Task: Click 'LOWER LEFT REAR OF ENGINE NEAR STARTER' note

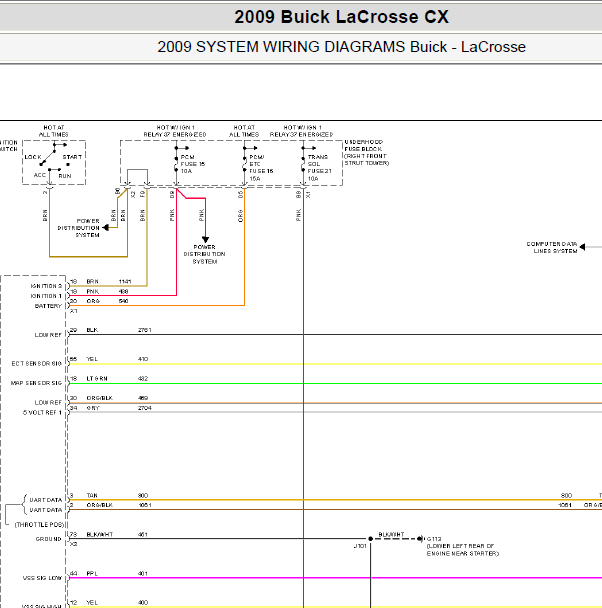Action: [x=463, y=550]
